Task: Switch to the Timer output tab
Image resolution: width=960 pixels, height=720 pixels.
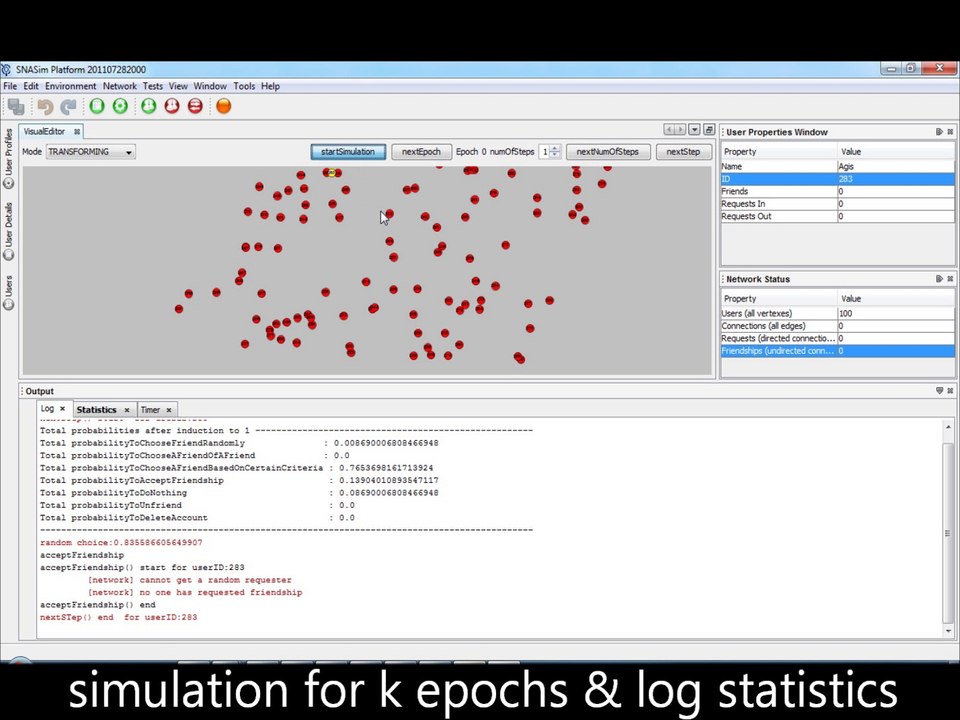Action: (x=150, y=410)
